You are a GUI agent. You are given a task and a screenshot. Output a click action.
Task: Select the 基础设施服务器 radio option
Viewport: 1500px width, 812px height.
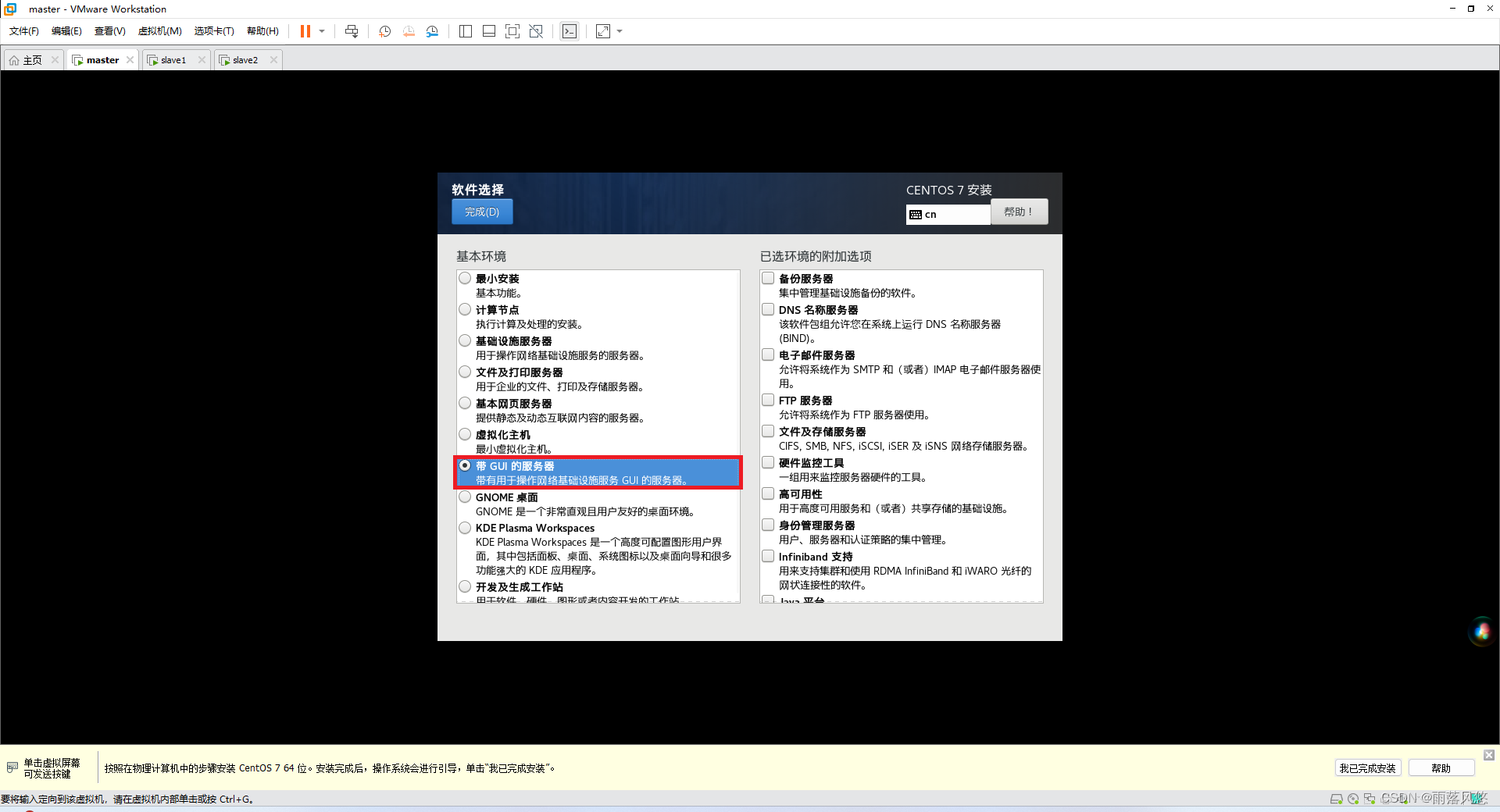[465, 340]
